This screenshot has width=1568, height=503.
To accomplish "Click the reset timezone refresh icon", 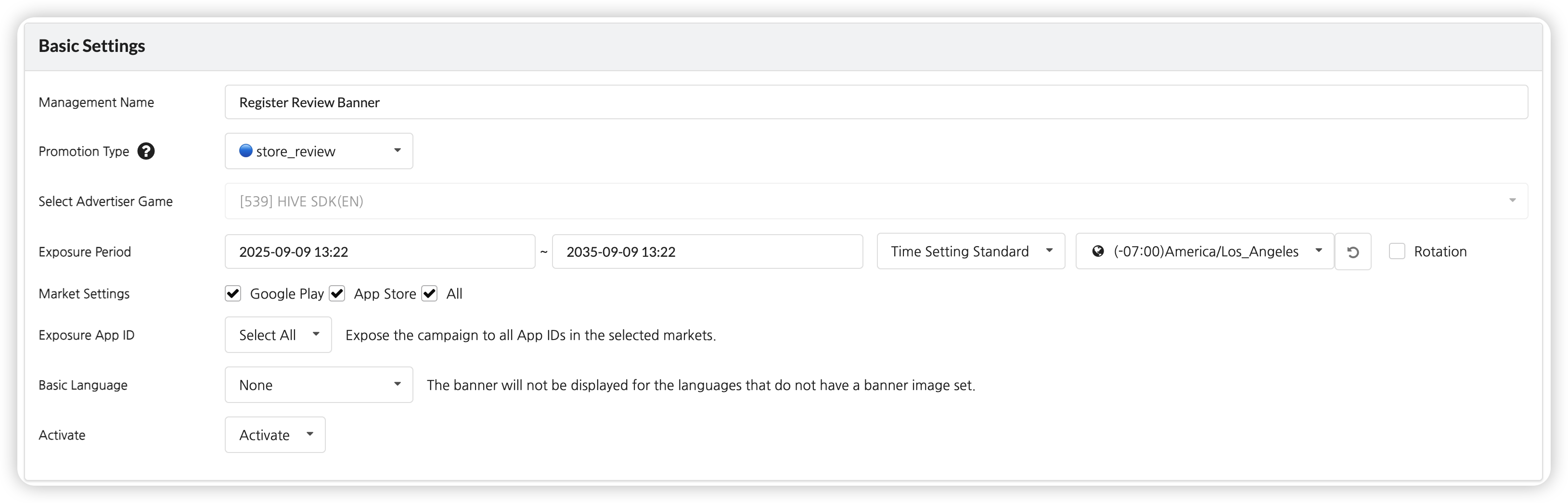I will [1352, 252].
